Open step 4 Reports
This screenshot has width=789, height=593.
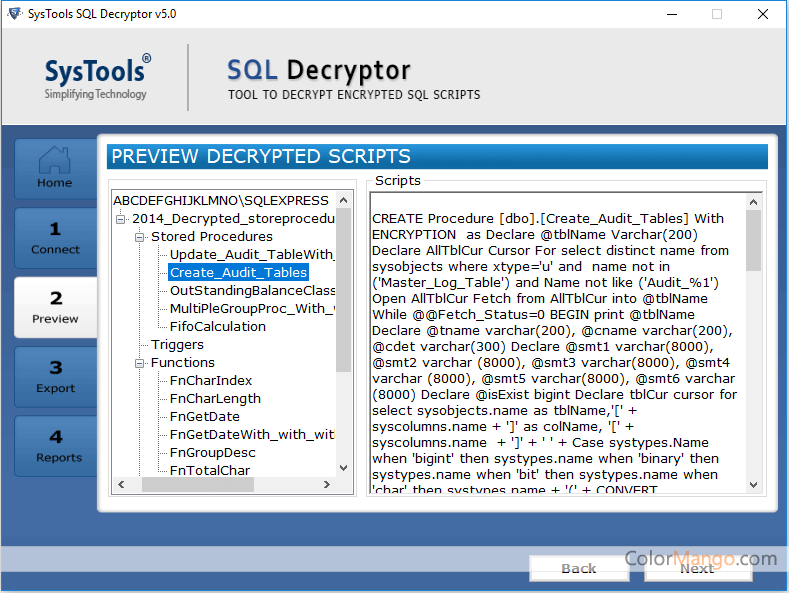click(55, 446)
